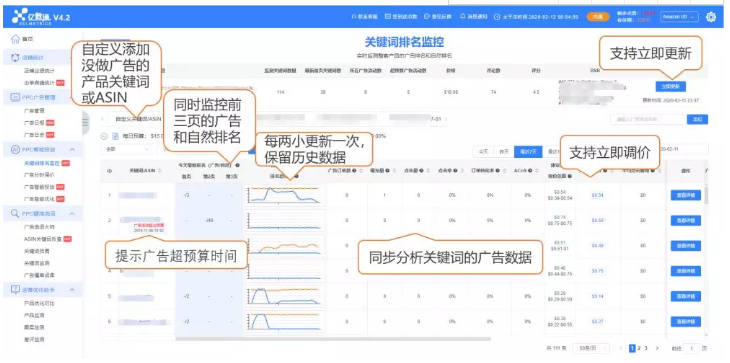Click the notification bell icon
The width and height of the screenshot is (730, 363).
pyautogui.click(x=463, y=17)
